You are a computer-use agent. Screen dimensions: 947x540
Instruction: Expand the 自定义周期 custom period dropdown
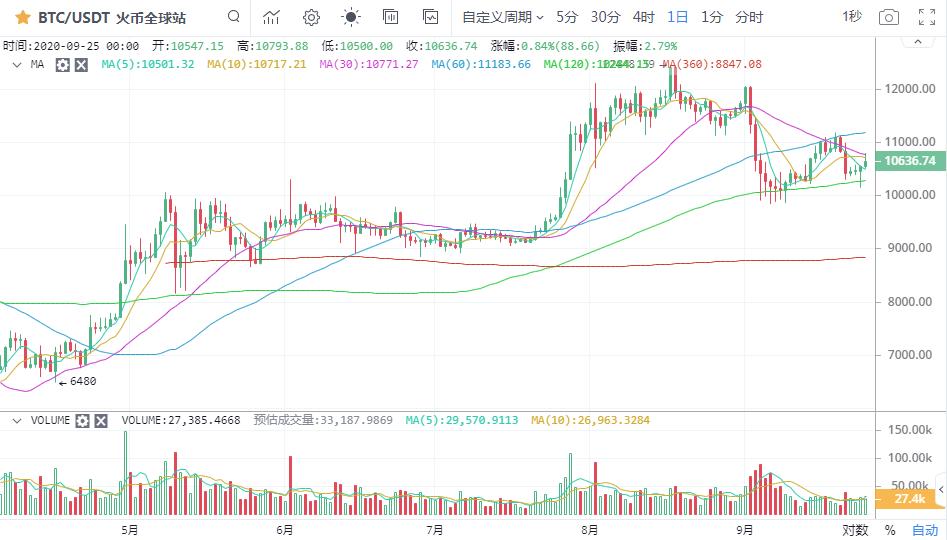pyautogui.click(x=502, y=17)
